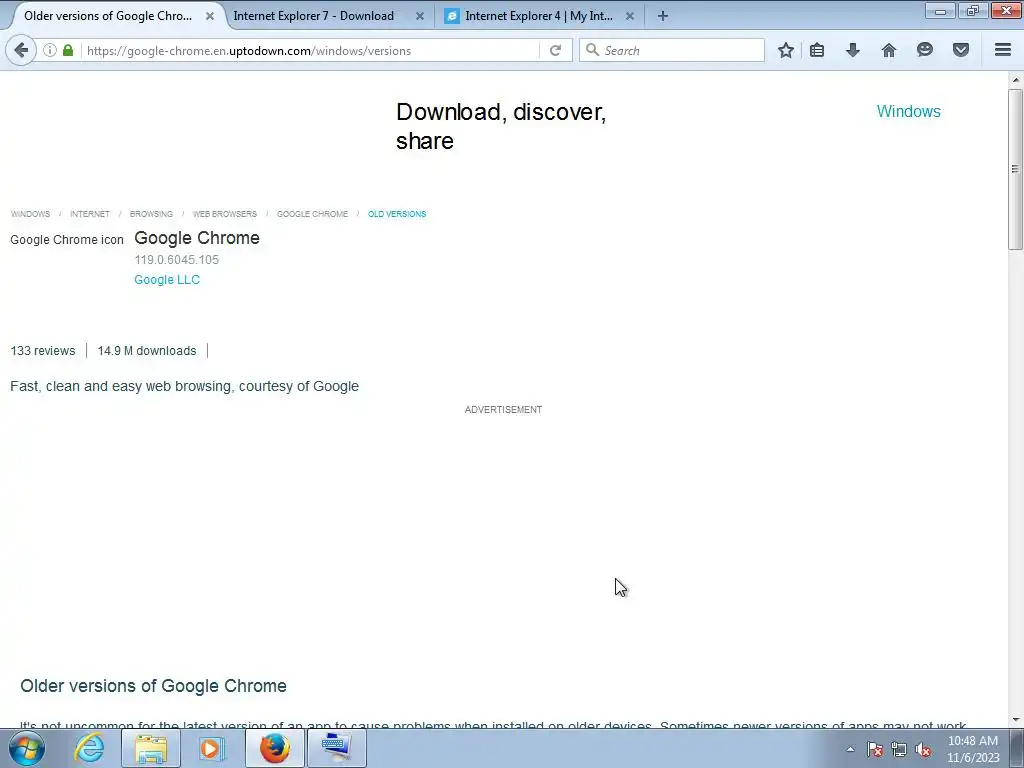
Task: Click the Google Chrome app title
Action: pyautogui.click(x=197, y=238)
